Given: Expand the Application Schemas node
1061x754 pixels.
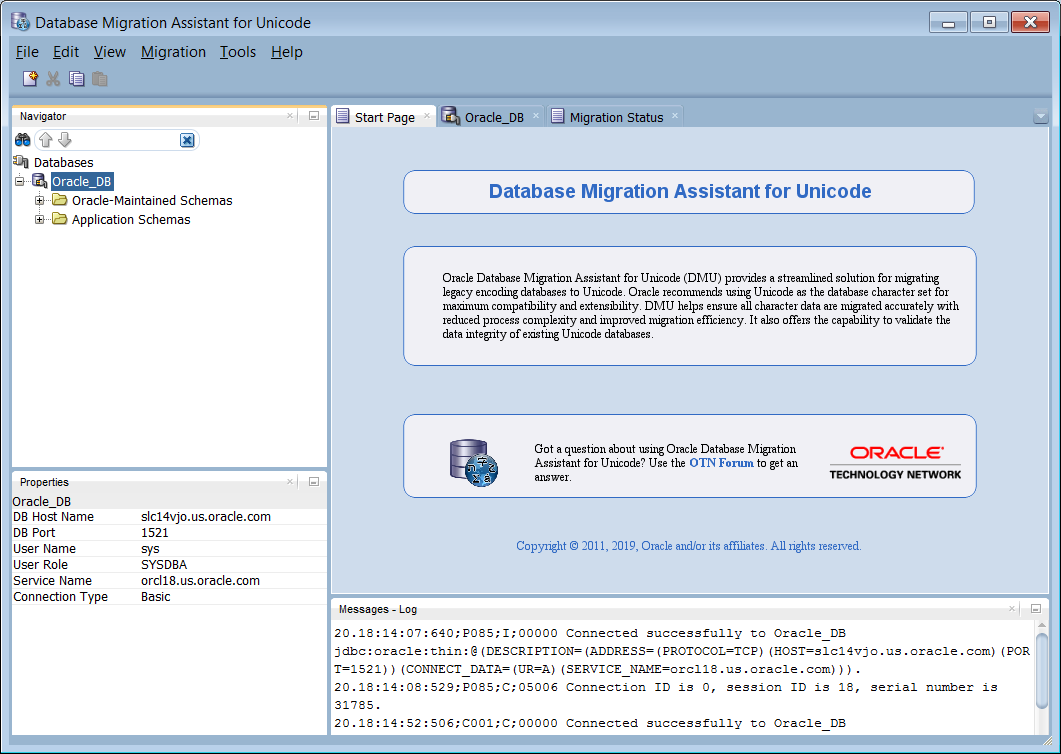Looking at the screenshot, I should [x=39, y=219].
